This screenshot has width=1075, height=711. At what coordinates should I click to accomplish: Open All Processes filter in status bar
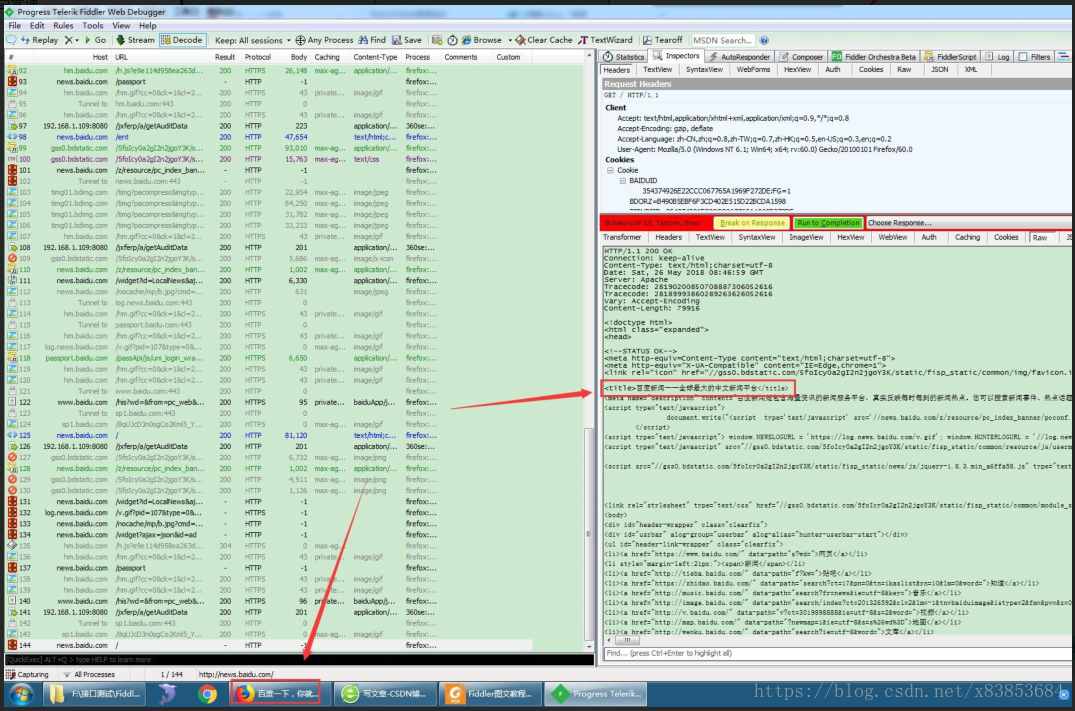(88, 675)
